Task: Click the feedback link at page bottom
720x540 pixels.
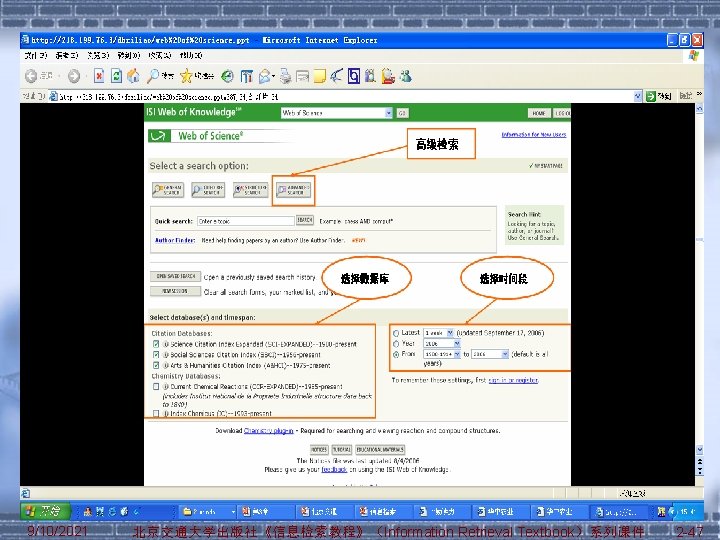Action: [334, 469]
